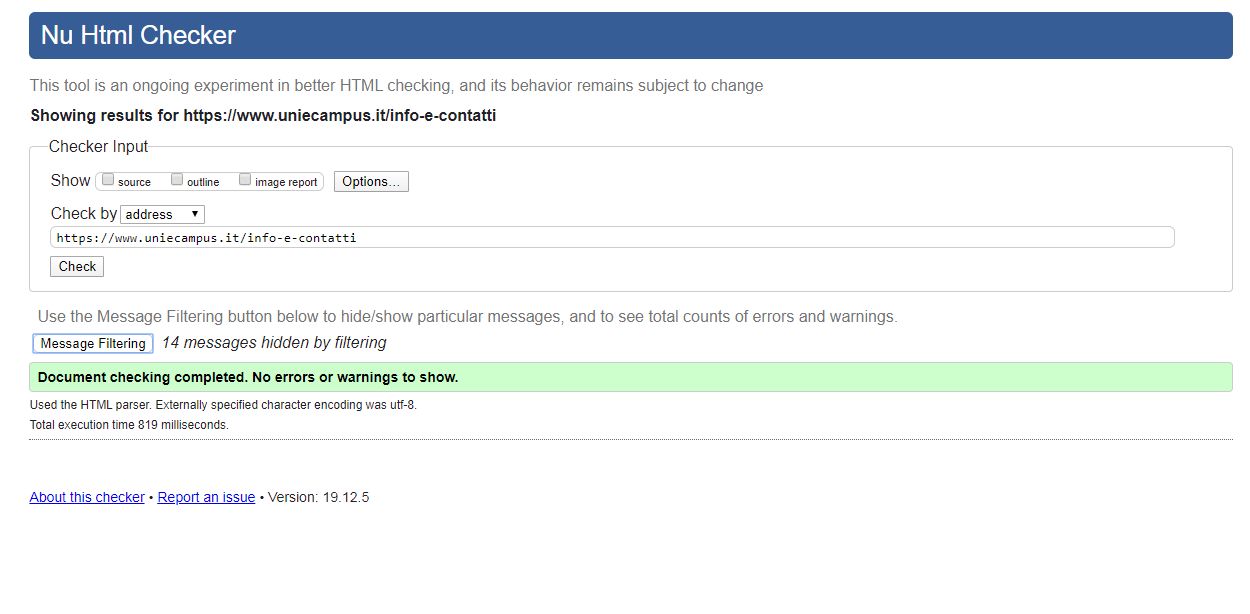Viewport: 1250px width, 614px height.
Task: Enable the source checkbox
Action: (x=108, y=180)
